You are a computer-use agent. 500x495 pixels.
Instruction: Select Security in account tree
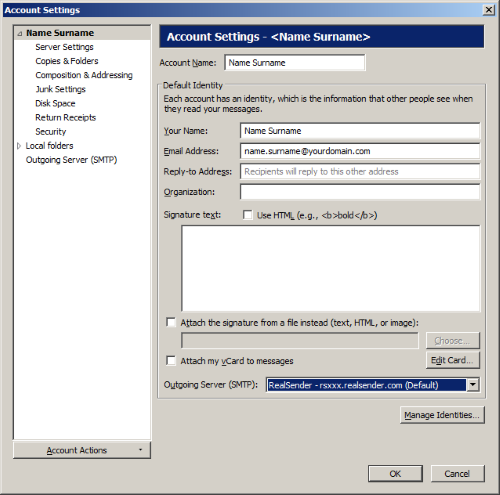[51, 131]
